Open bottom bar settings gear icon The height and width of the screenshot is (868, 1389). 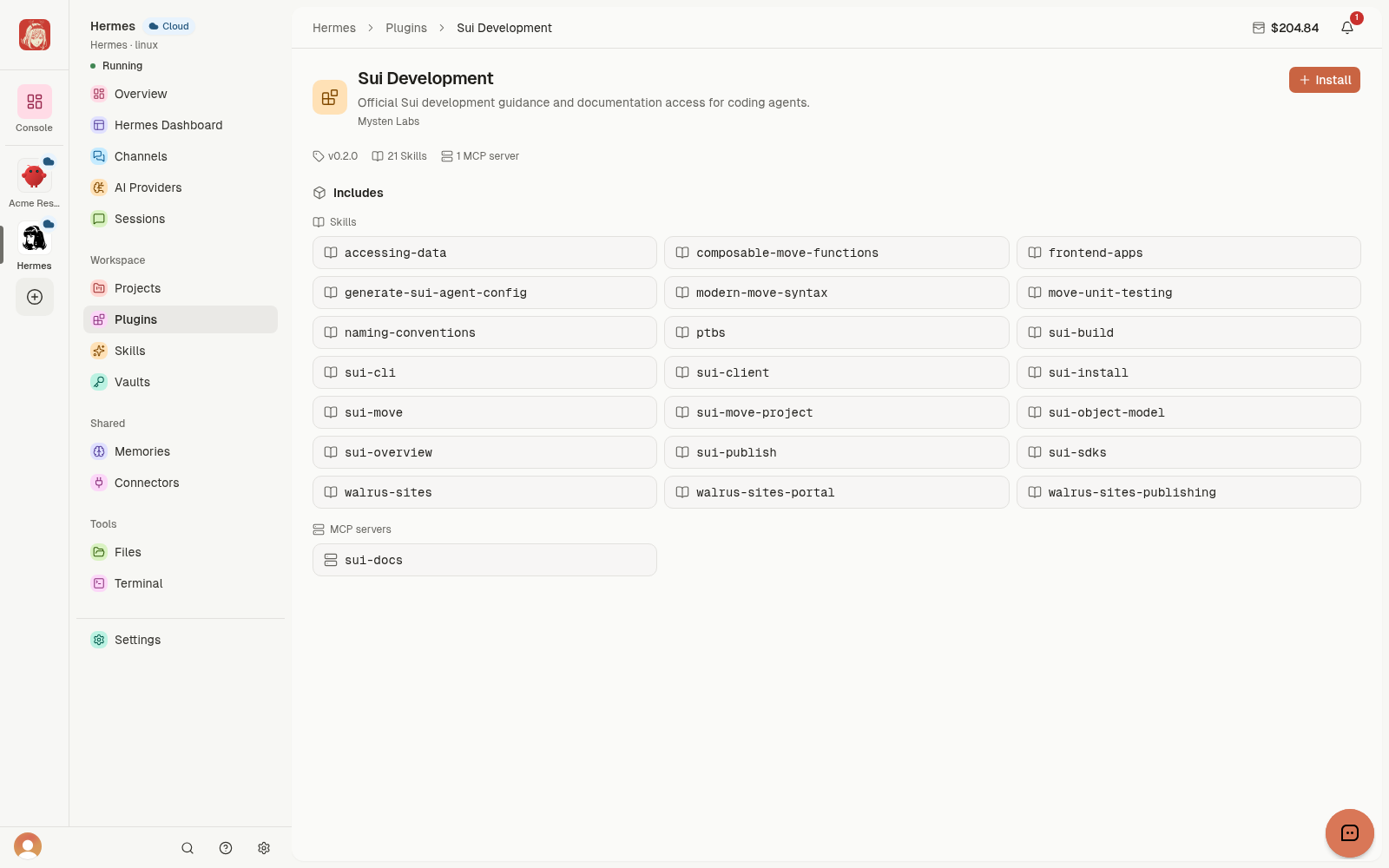[x=264, y=848]
